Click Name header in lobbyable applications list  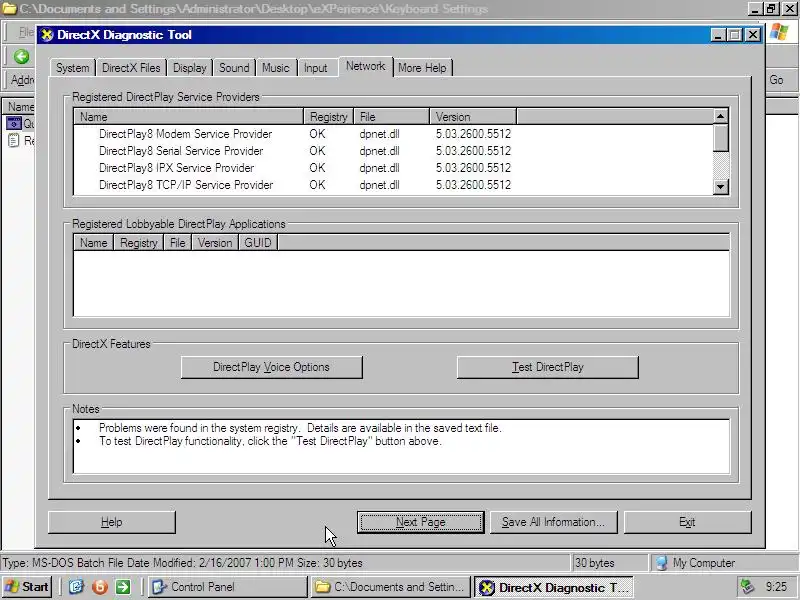[94, 243]
